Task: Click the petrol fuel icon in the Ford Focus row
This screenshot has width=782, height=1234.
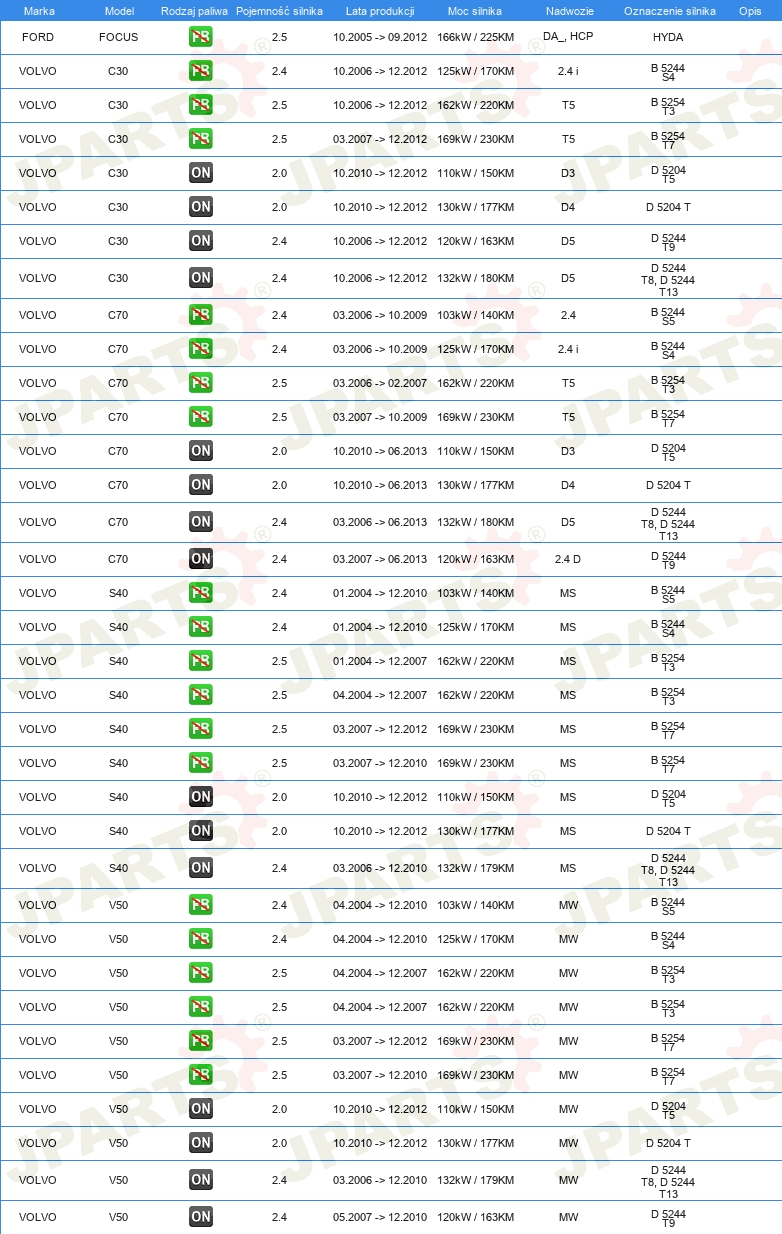Action: click(201, 37)
